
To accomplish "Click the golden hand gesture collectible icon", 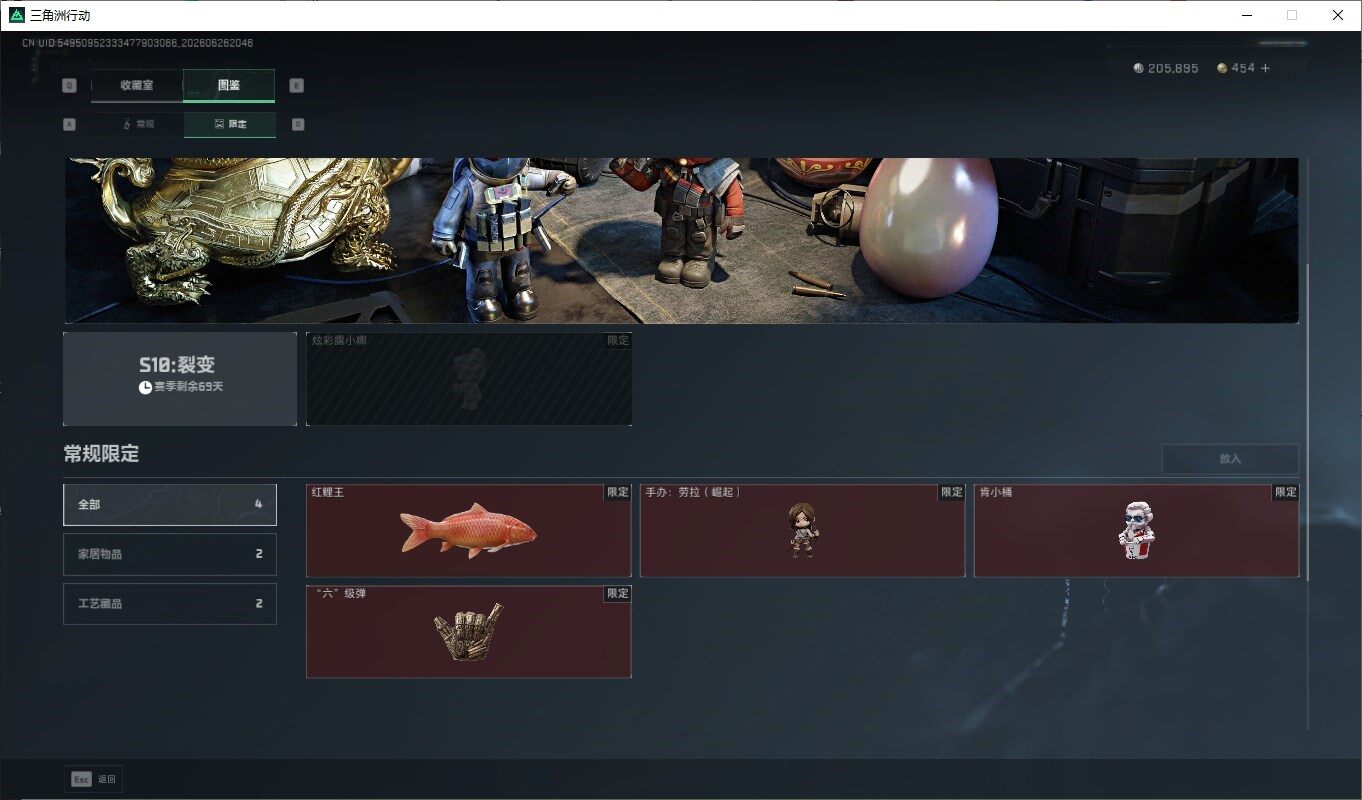I will (468, 631).
